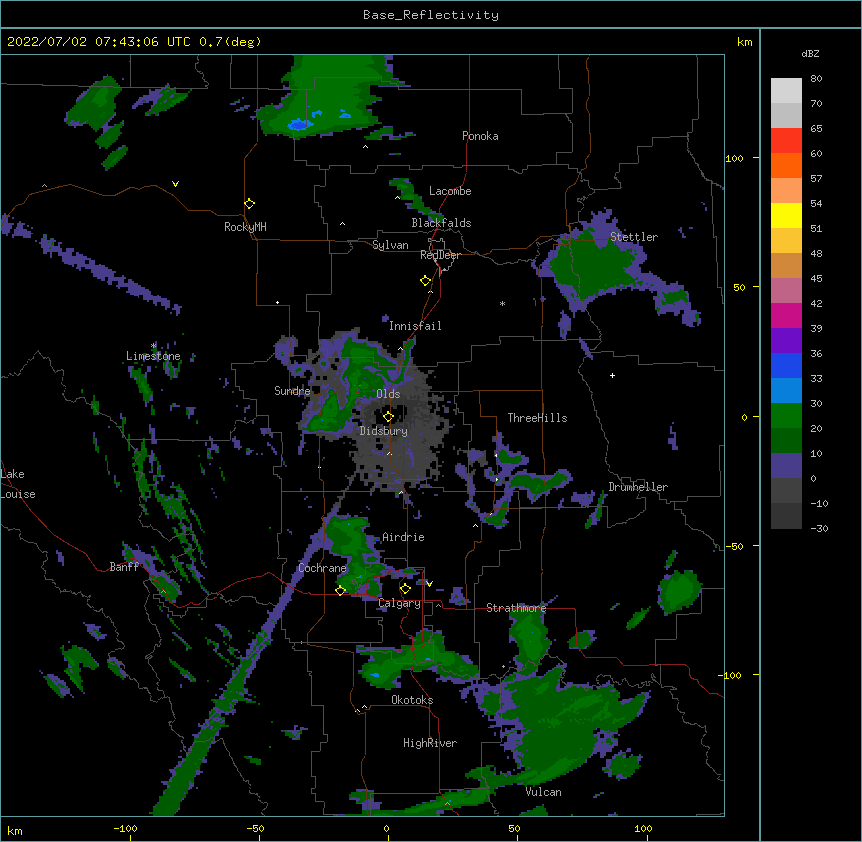Click the 80 value on dBZ scale
The height and width of the screenshot is (842, 862).
pyautogui.click(x=816, y=79)
